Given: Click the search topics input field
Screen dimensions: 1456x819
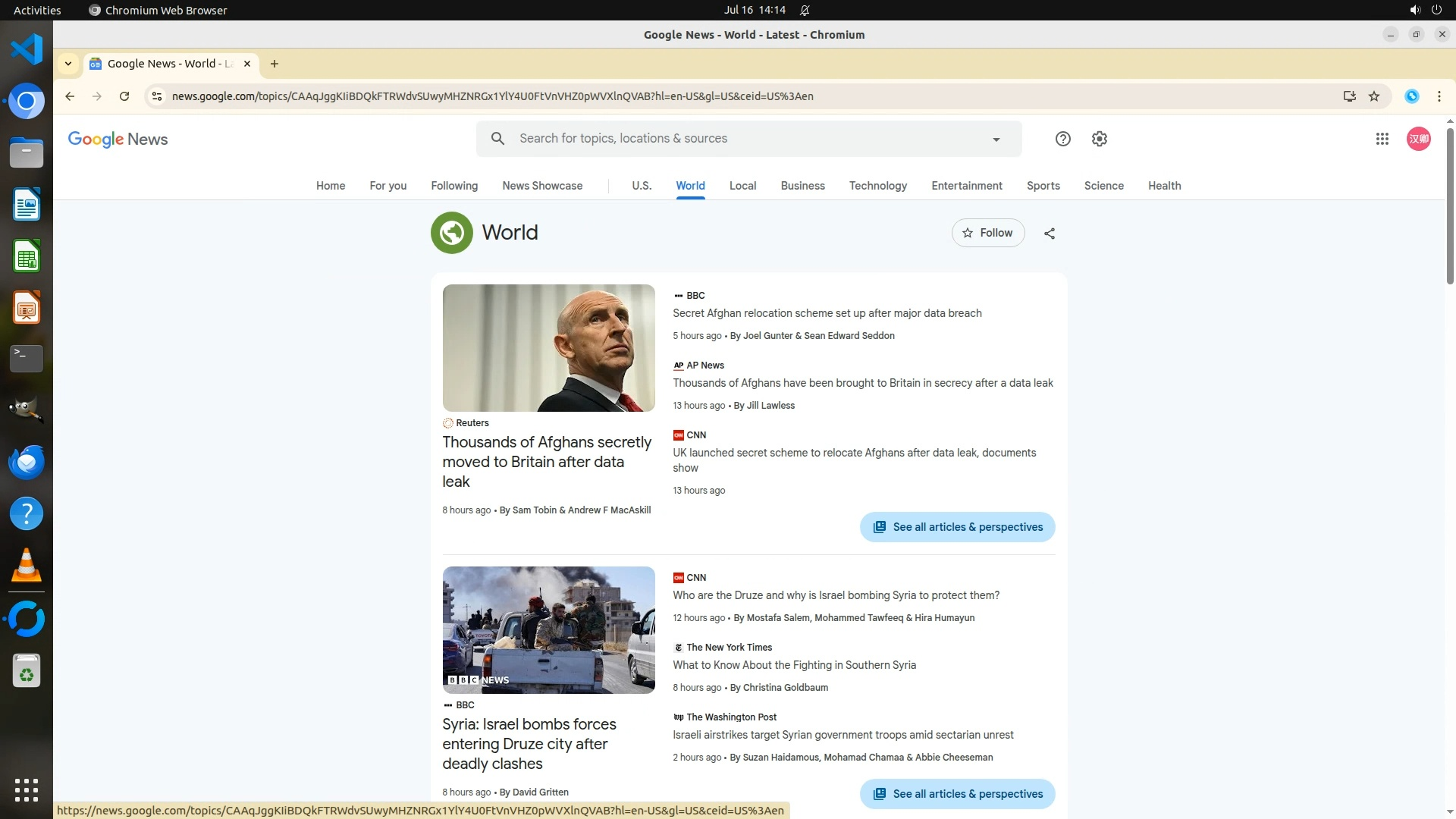Looking at the screenshot, I should pos(743,139).
